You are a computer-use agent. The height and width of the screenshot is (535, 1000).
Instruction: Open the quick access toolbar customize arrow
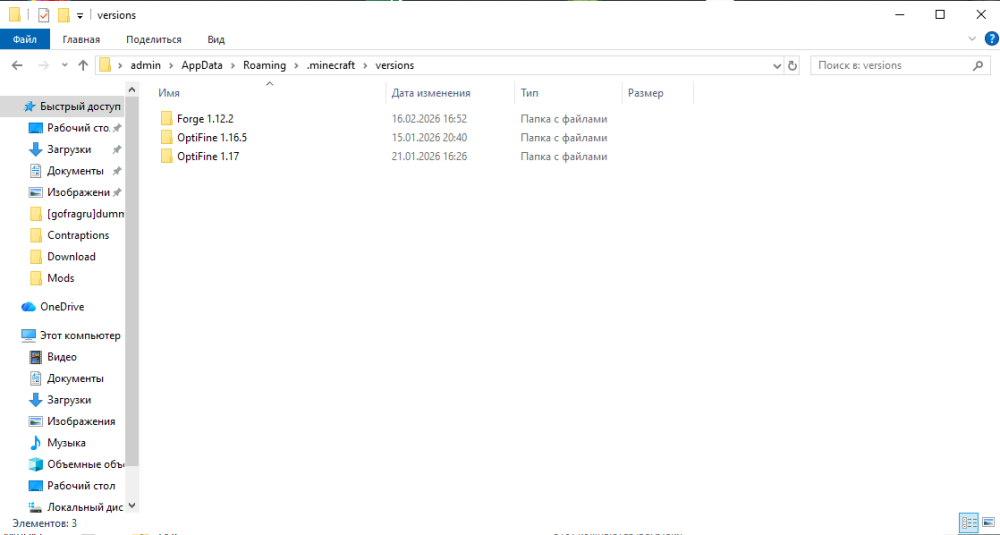80,16
